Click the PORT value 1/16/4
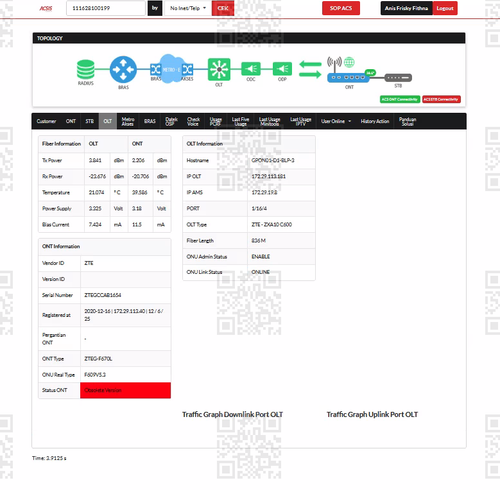The width and height of the screenshot is (500, 490). coord(259,208)
